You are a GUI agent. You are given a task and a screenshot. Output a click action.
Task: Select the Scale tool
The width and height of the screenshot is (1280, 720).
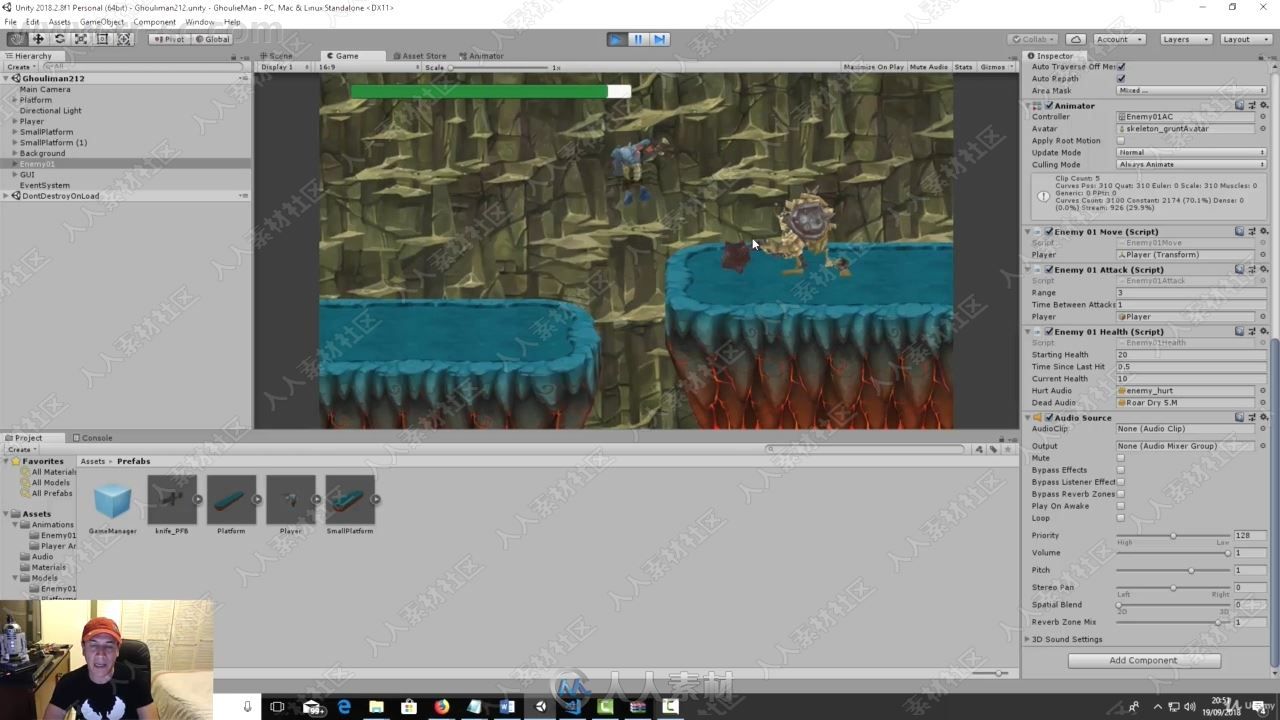(x=81, y=39)
